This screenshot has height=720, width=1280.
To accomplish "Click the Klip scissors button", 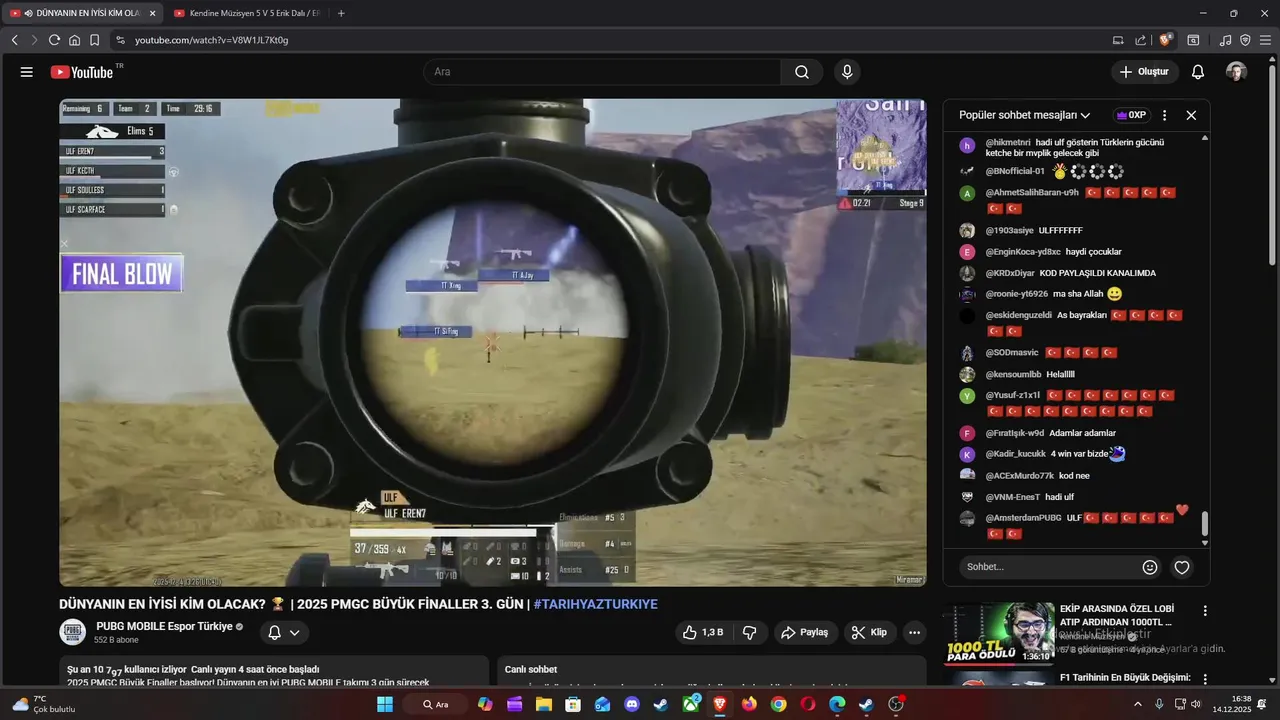I will tap(870, 632).
